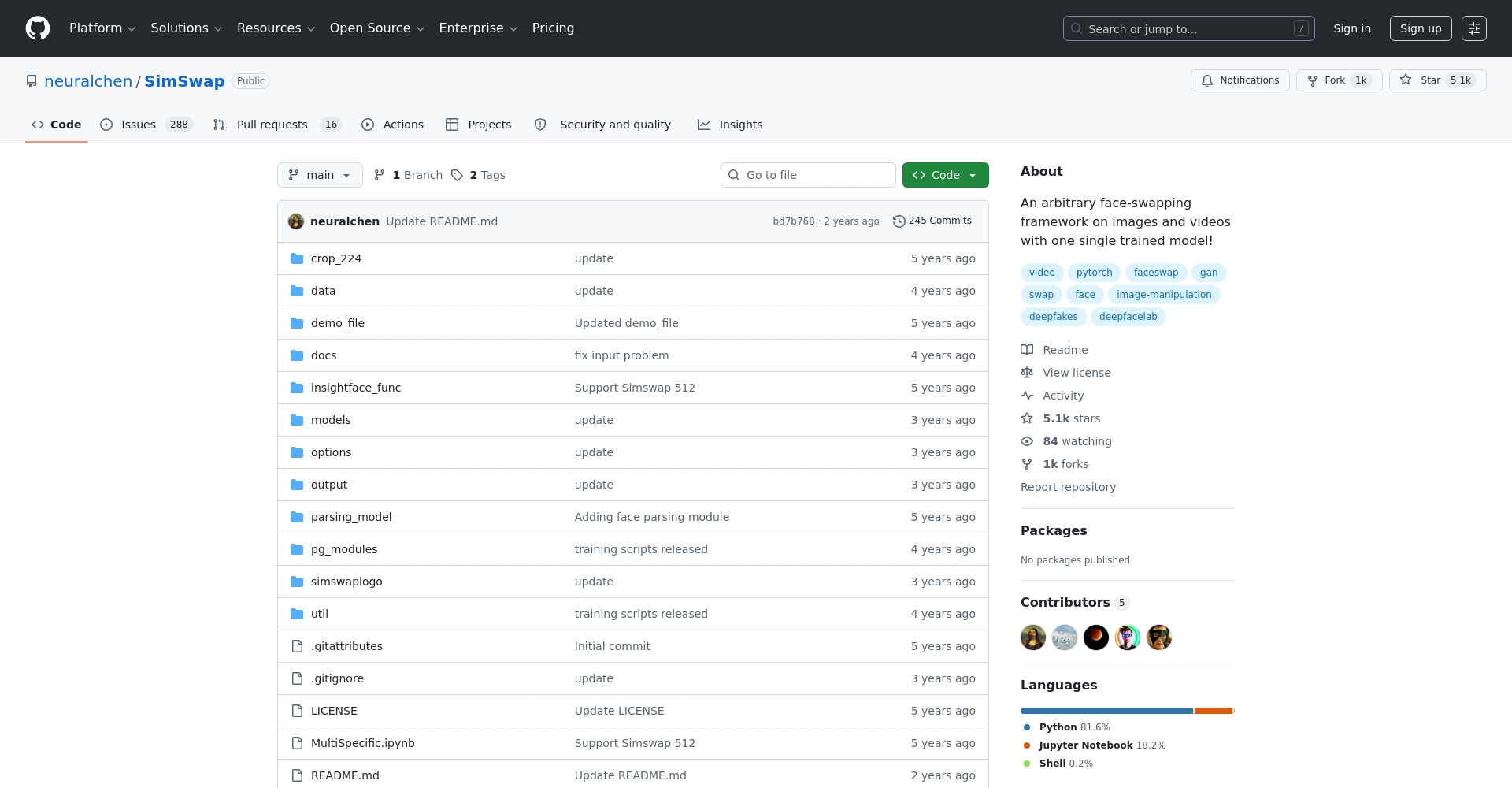
Task: Click the GitHub logo icon
Action: (38, 28)
